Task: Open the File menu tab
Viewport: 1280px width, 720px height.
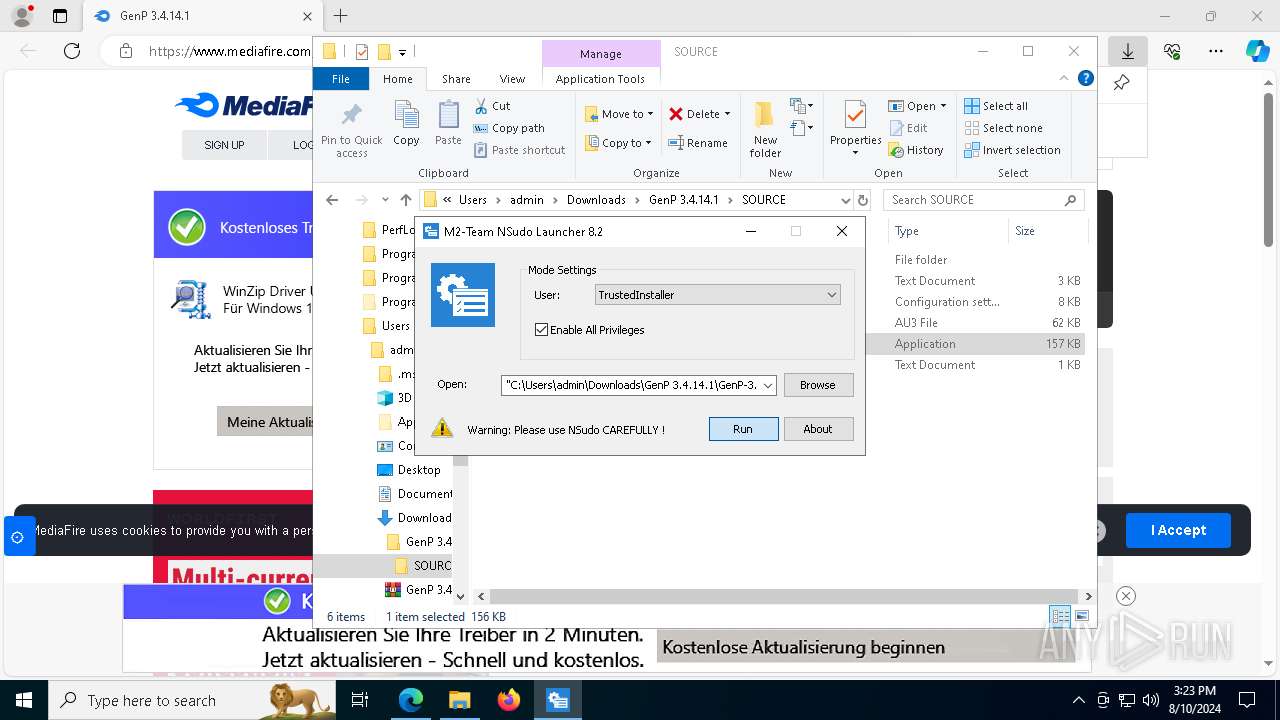Action: pos(341,79)
